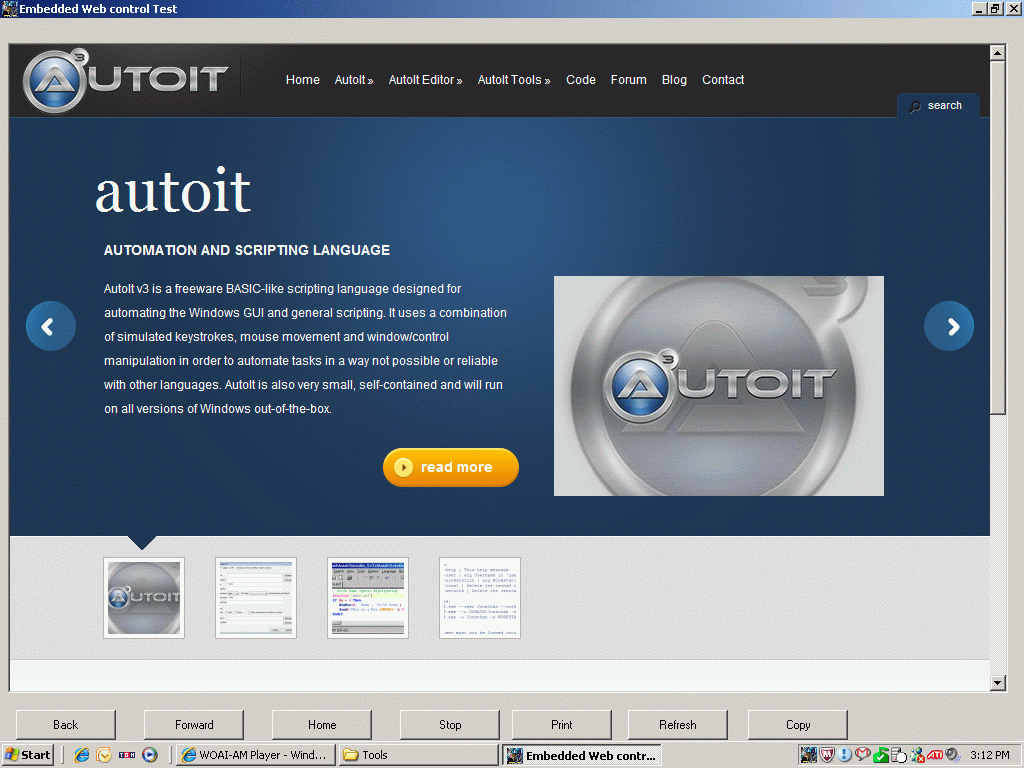Viewport: 1024px width, 768px height.
Task: Click the large AutoIt logo slide image
Action: pyautogui.click(x=718, y=386)
